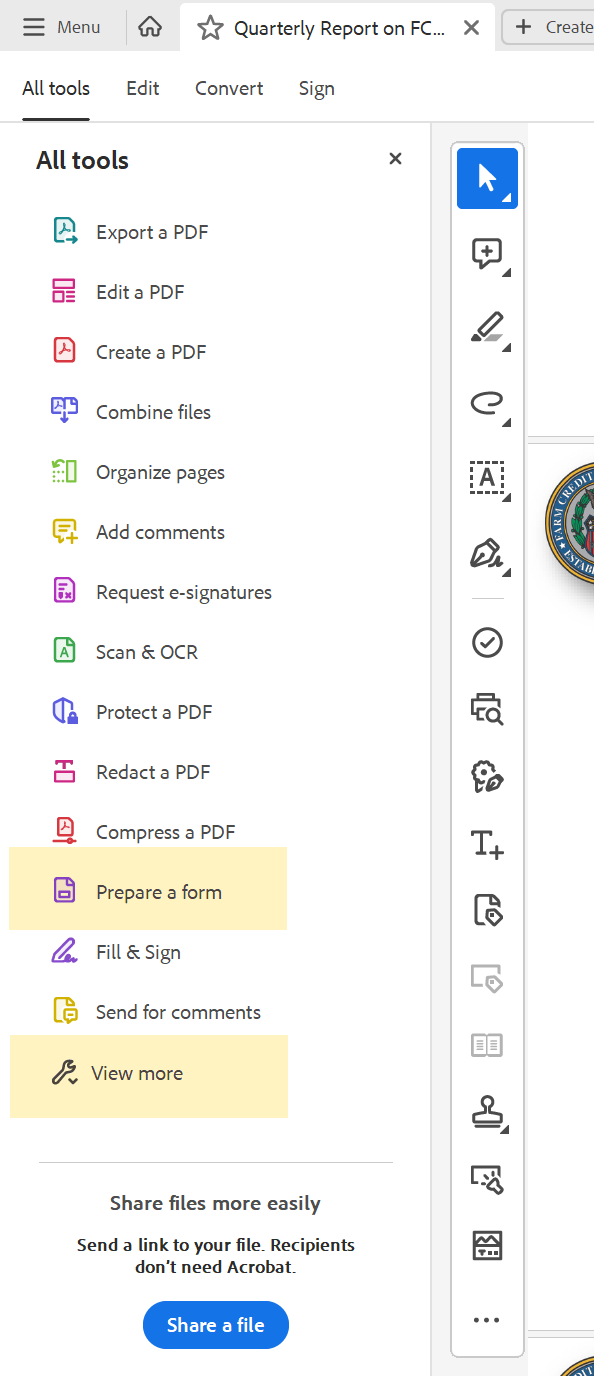Open the hamburger Menu
Image resolution: width=594 pixels, height=1376 pixels.
(60, 27)
